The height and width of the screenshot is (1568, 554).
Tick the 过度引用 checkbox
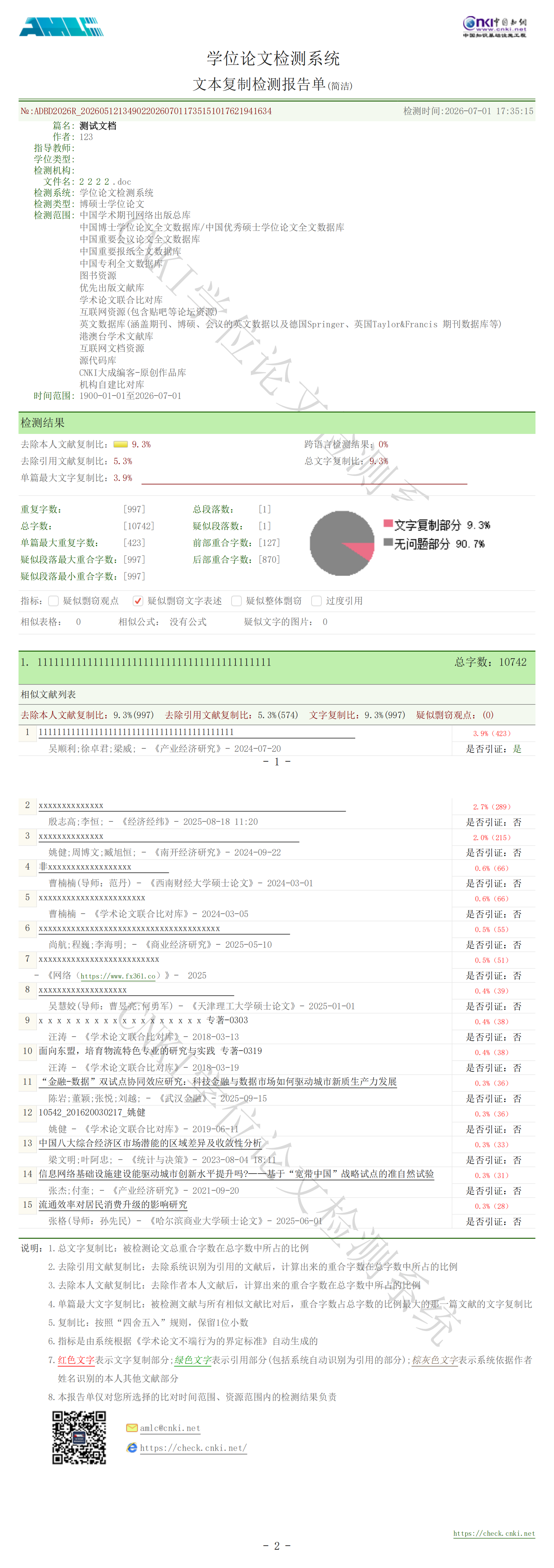pos(316,601)
